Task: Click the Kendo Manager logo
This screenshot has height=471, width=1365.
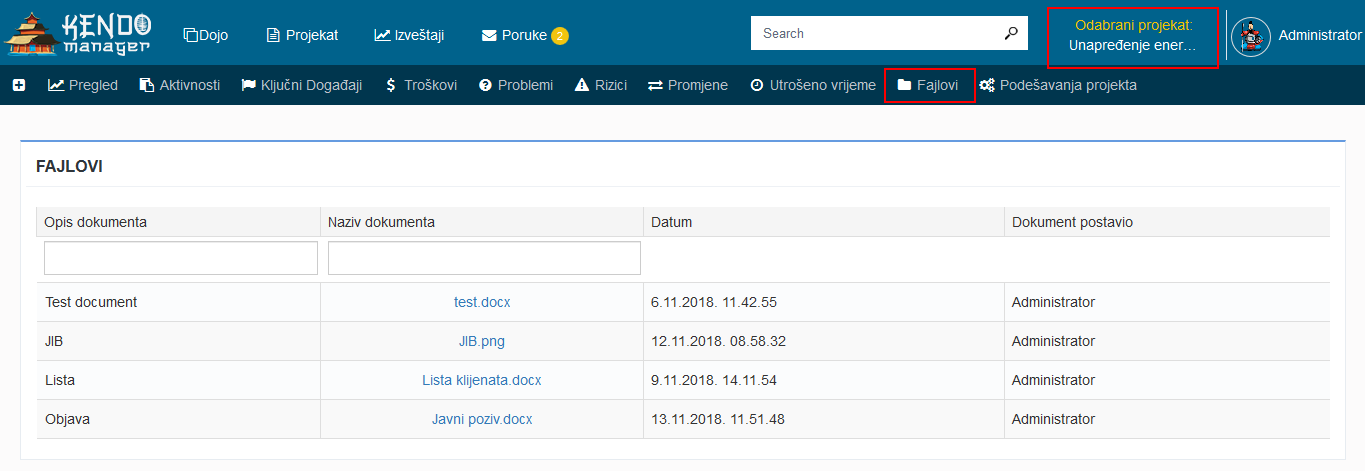Action: (x=78, y=33)
